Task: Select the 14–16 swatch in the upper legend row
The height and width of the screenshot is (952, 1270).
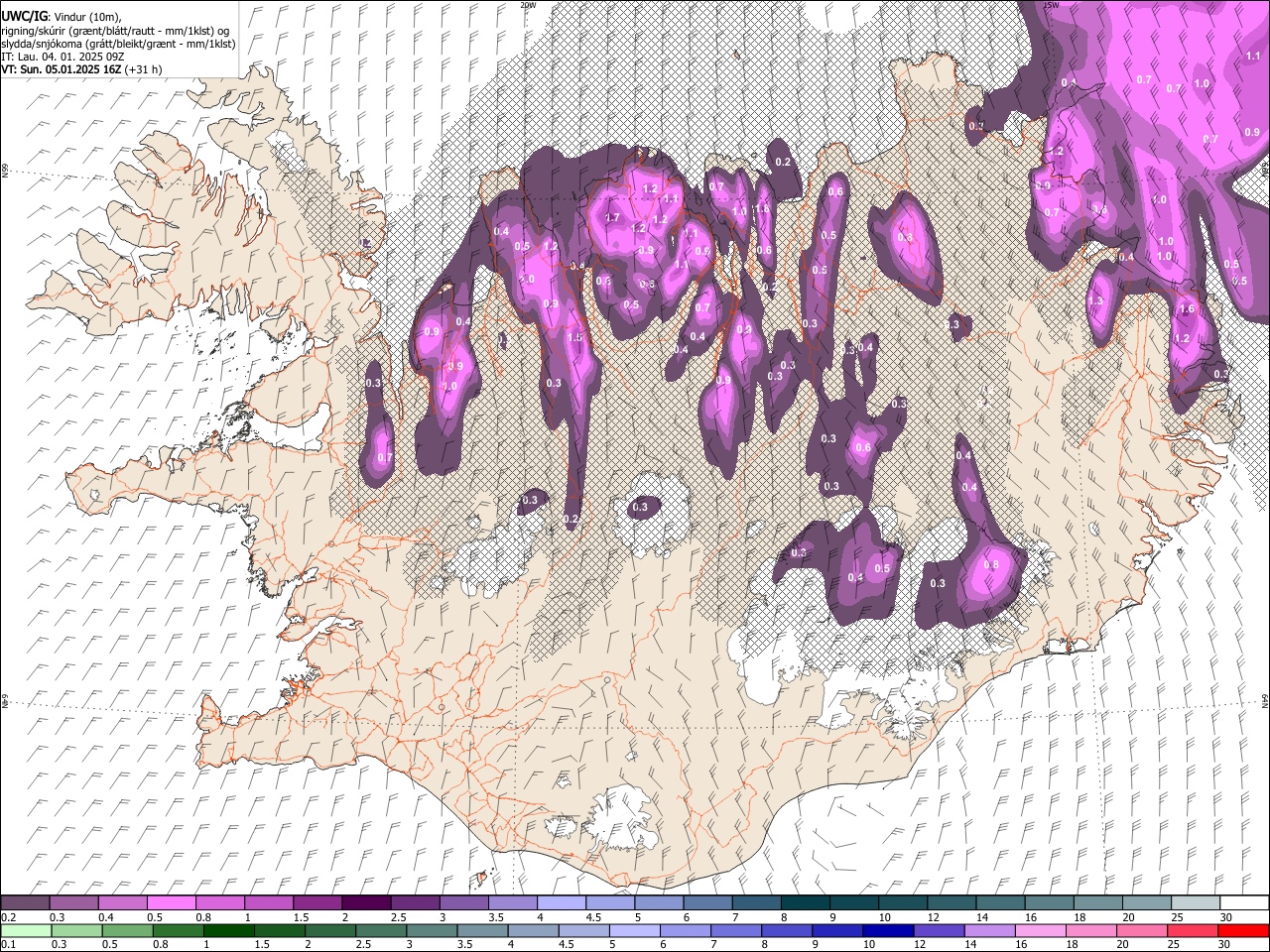Action: click(x=999, y=903)
